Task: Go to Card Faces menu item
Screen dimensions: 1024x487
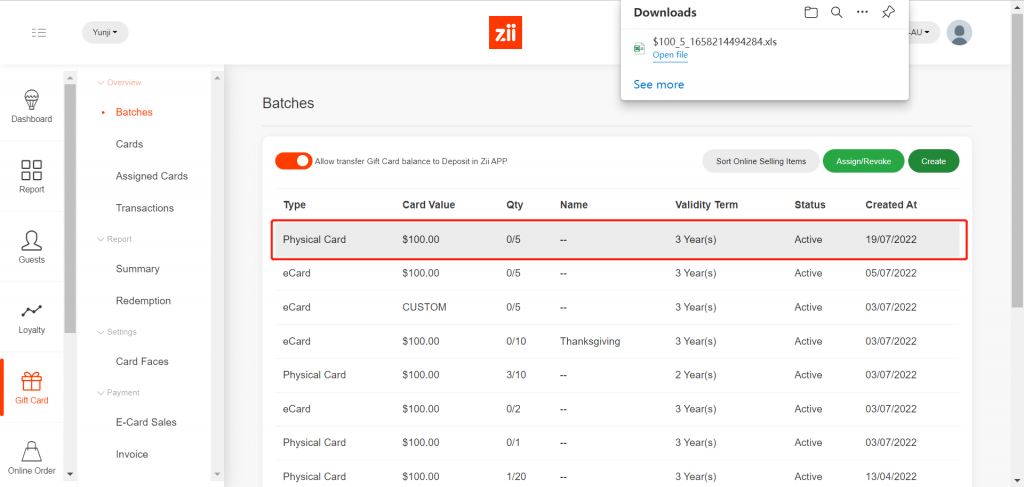Action: [142, 361]
